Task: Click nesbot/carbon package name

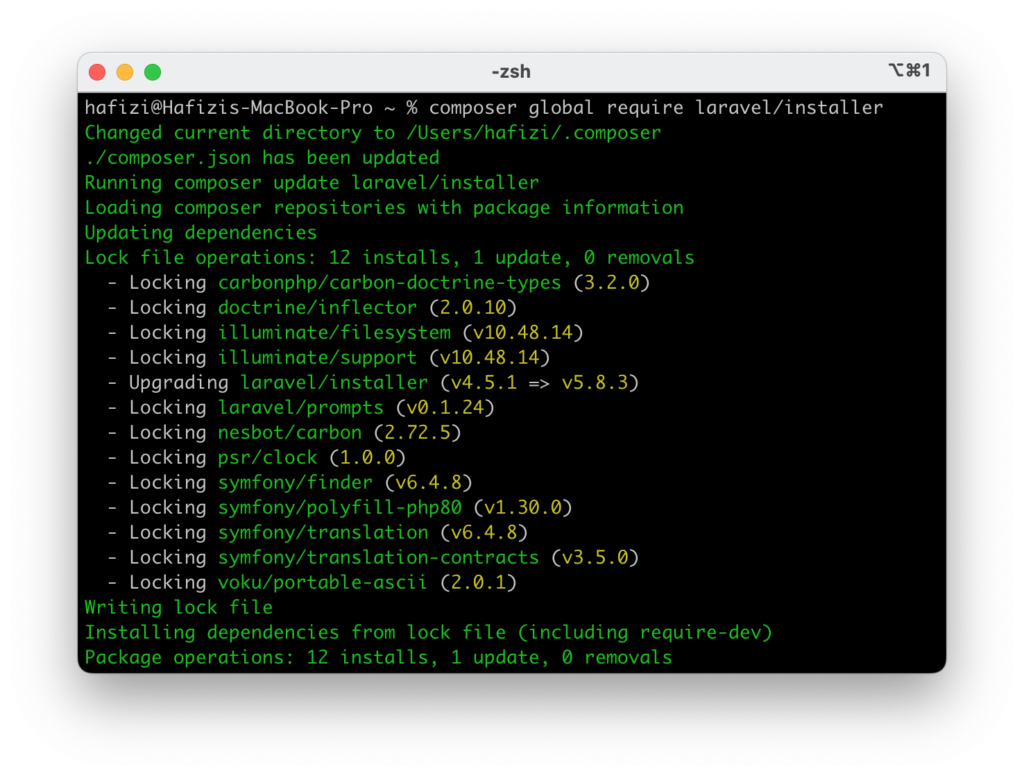Action: point(289,432)
